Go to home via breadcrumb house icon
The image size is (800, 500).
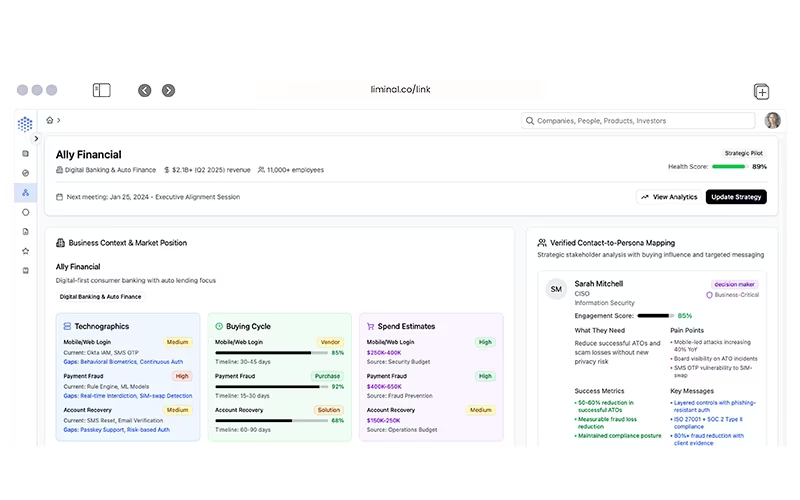coord(49,120)
